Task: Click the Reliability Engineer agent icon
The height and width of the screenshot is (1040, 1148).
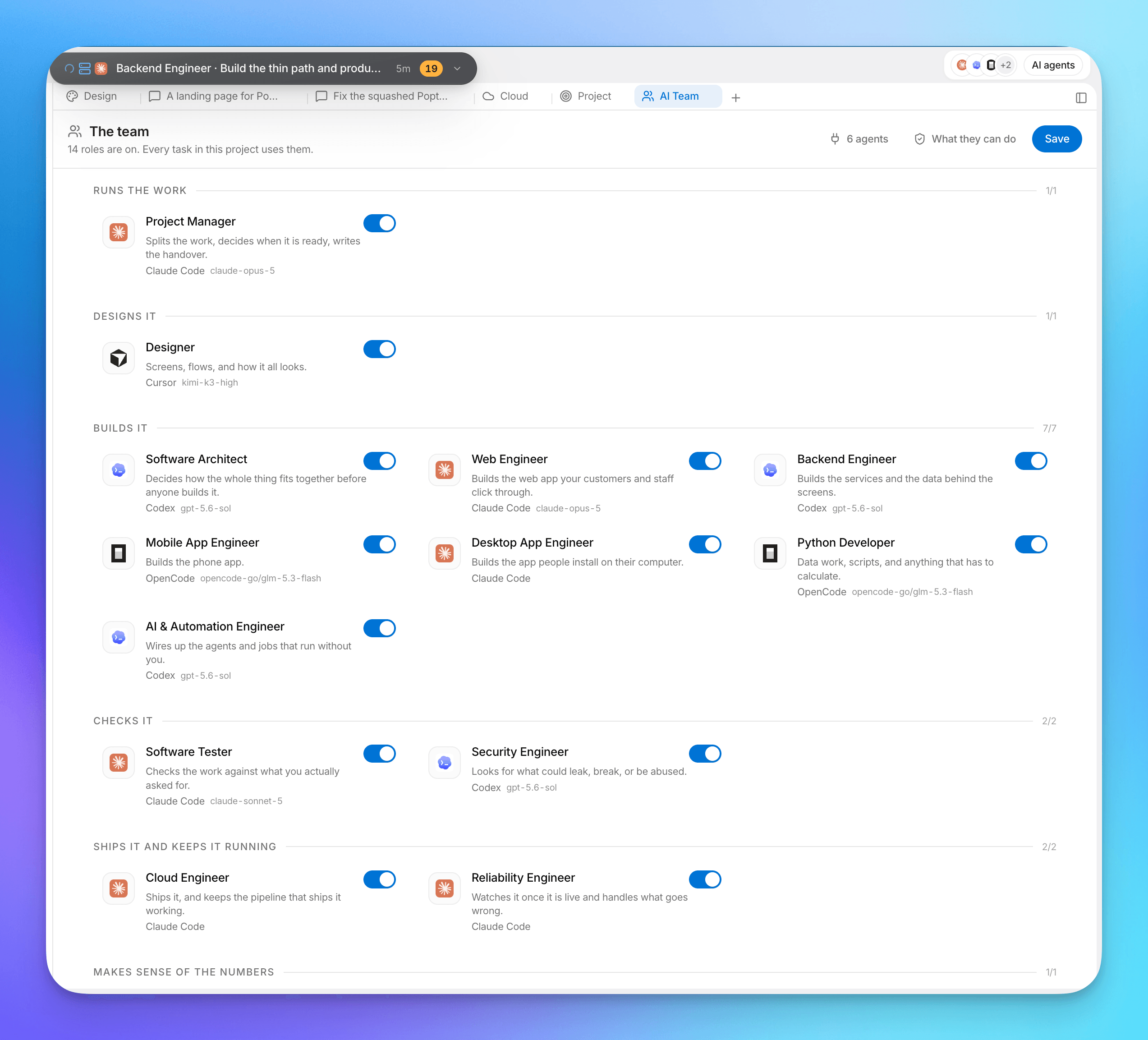Action: click(x=444, y=888)
